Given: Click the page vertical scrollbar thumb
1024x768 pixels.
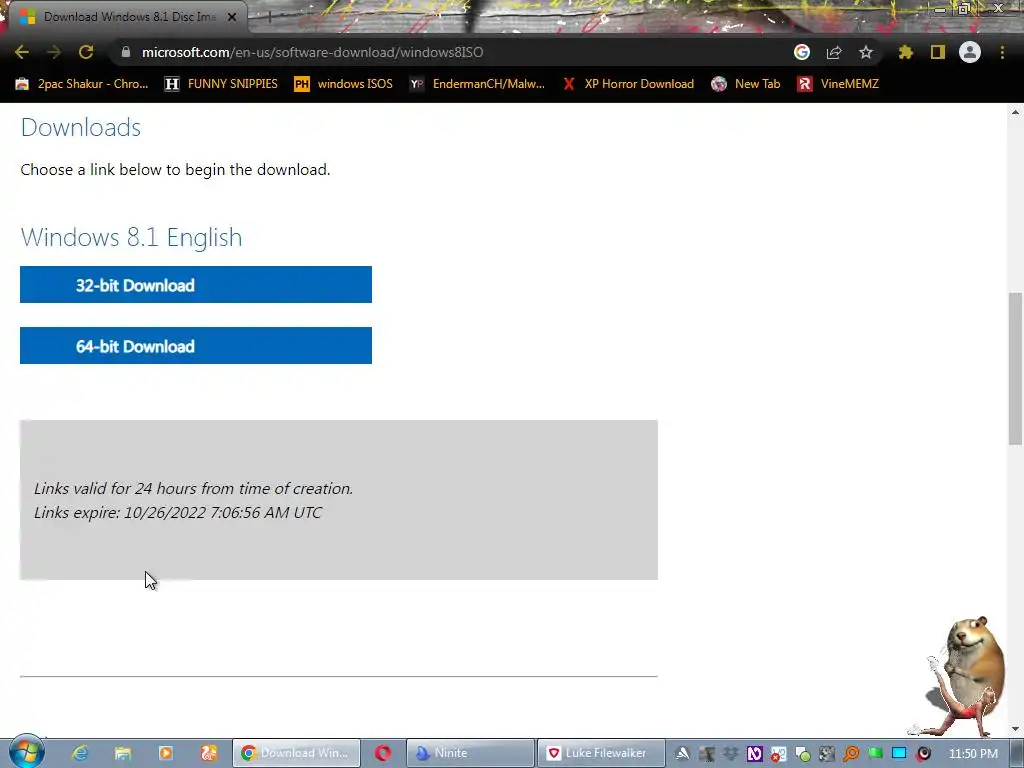Looking at the screenshot, I should coord(1015,369).
